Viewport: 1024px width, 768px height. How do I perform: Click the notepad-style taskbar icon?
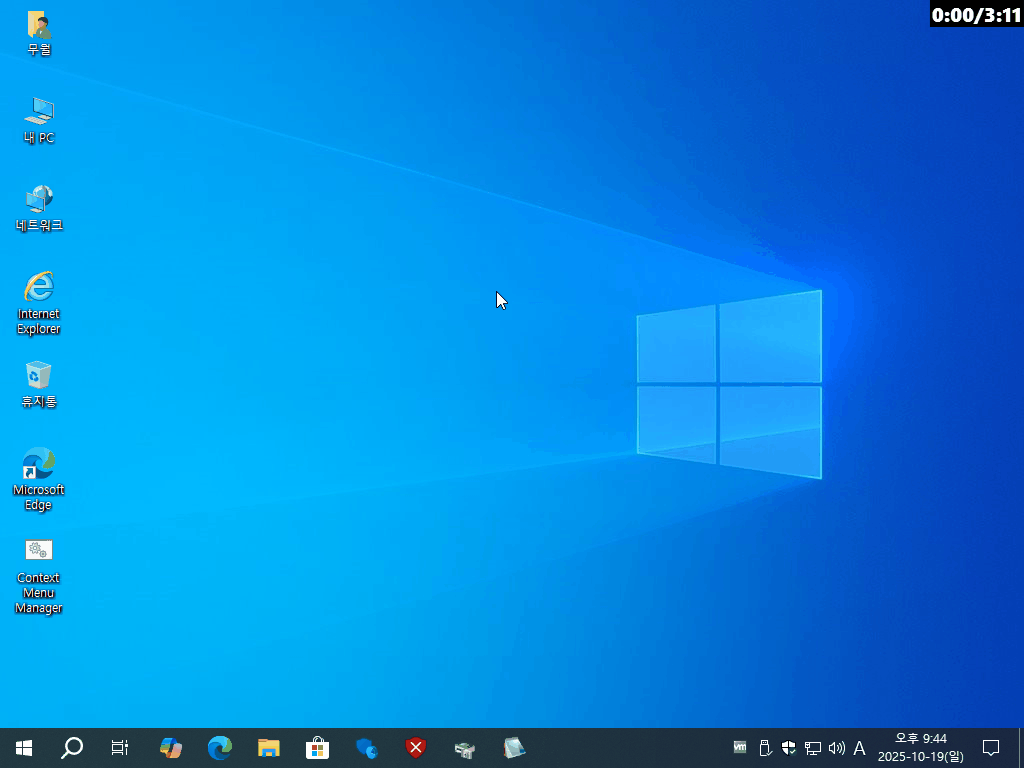[514, 748]
